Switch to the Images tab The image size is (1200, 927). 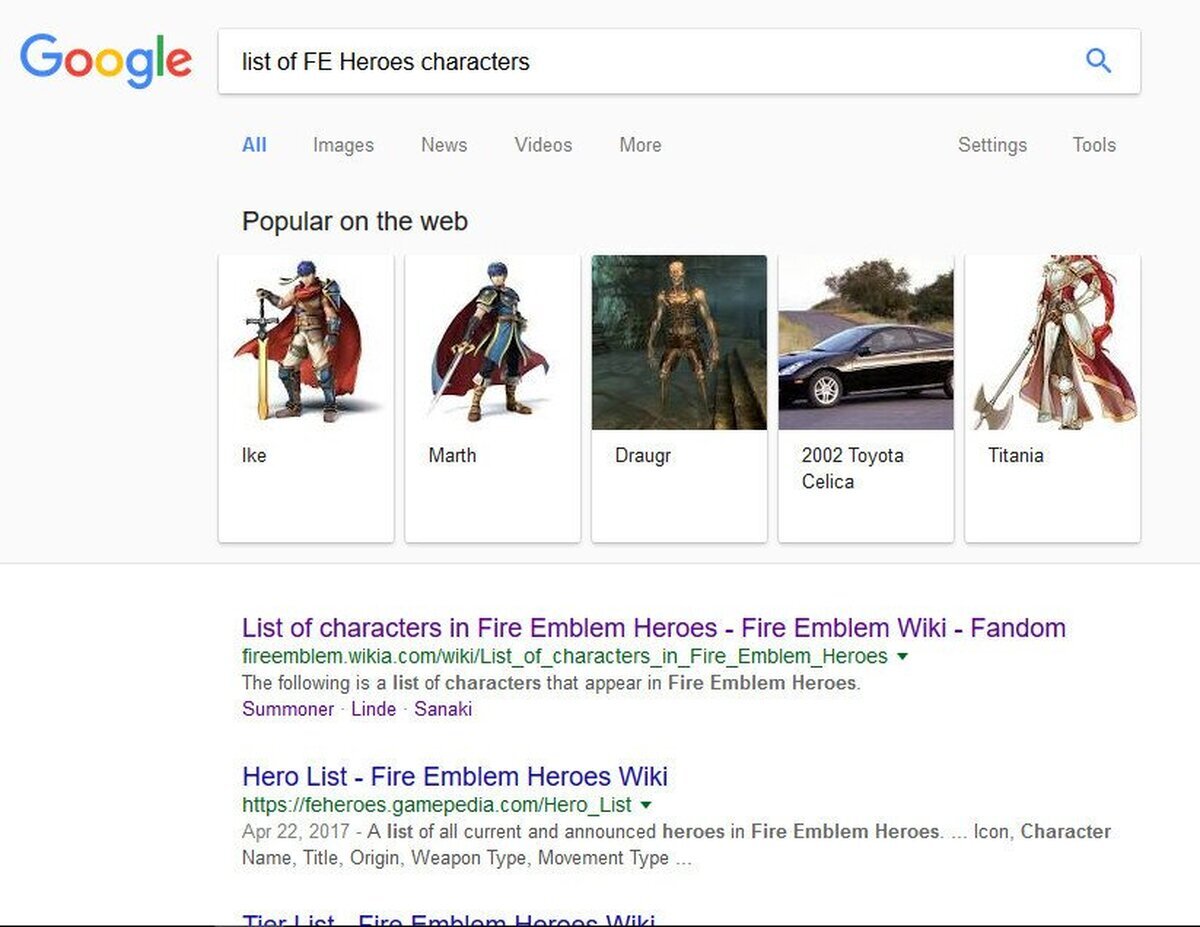coord(343,145)
